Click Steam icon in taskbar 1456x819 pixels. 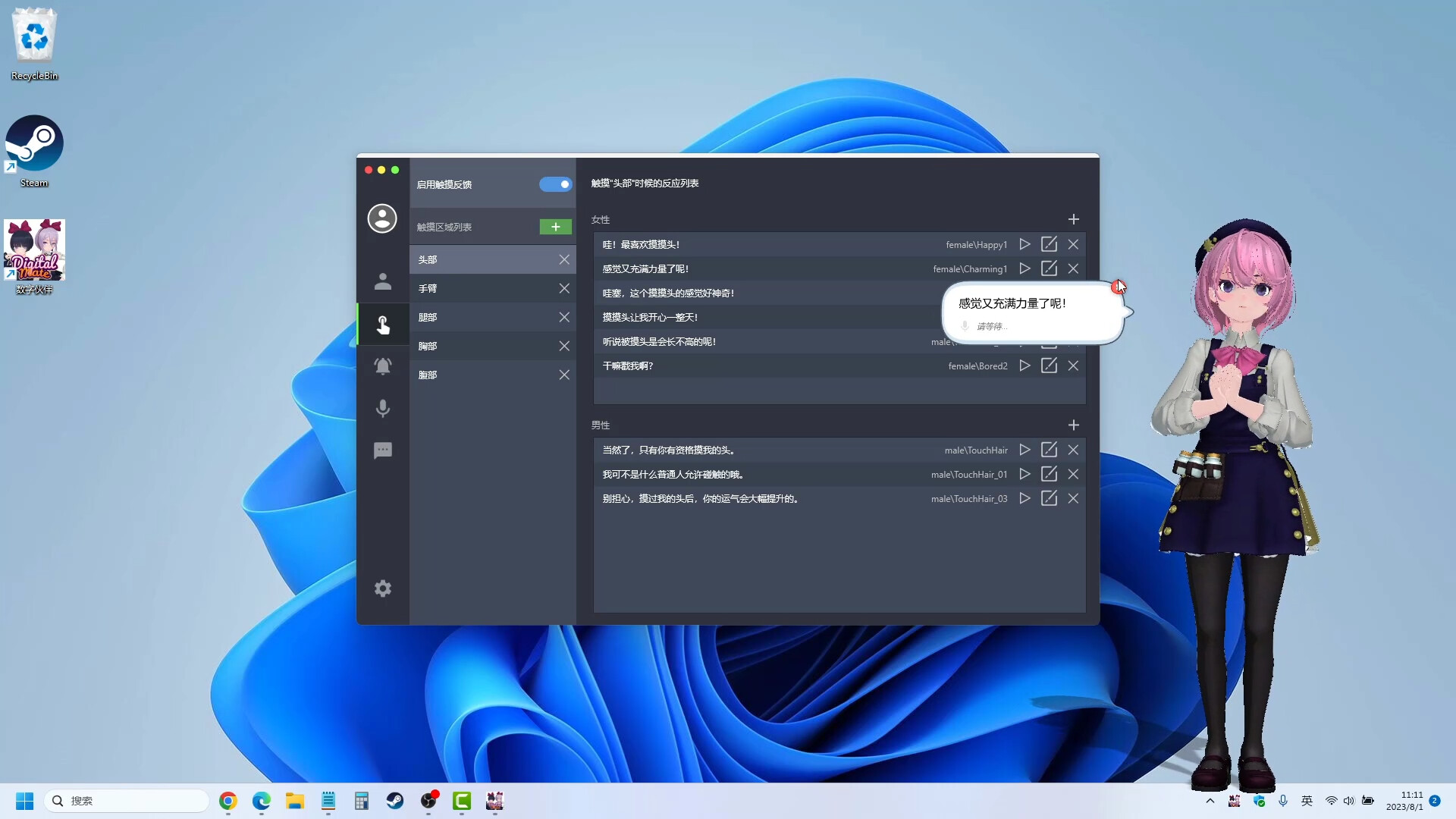395,800
